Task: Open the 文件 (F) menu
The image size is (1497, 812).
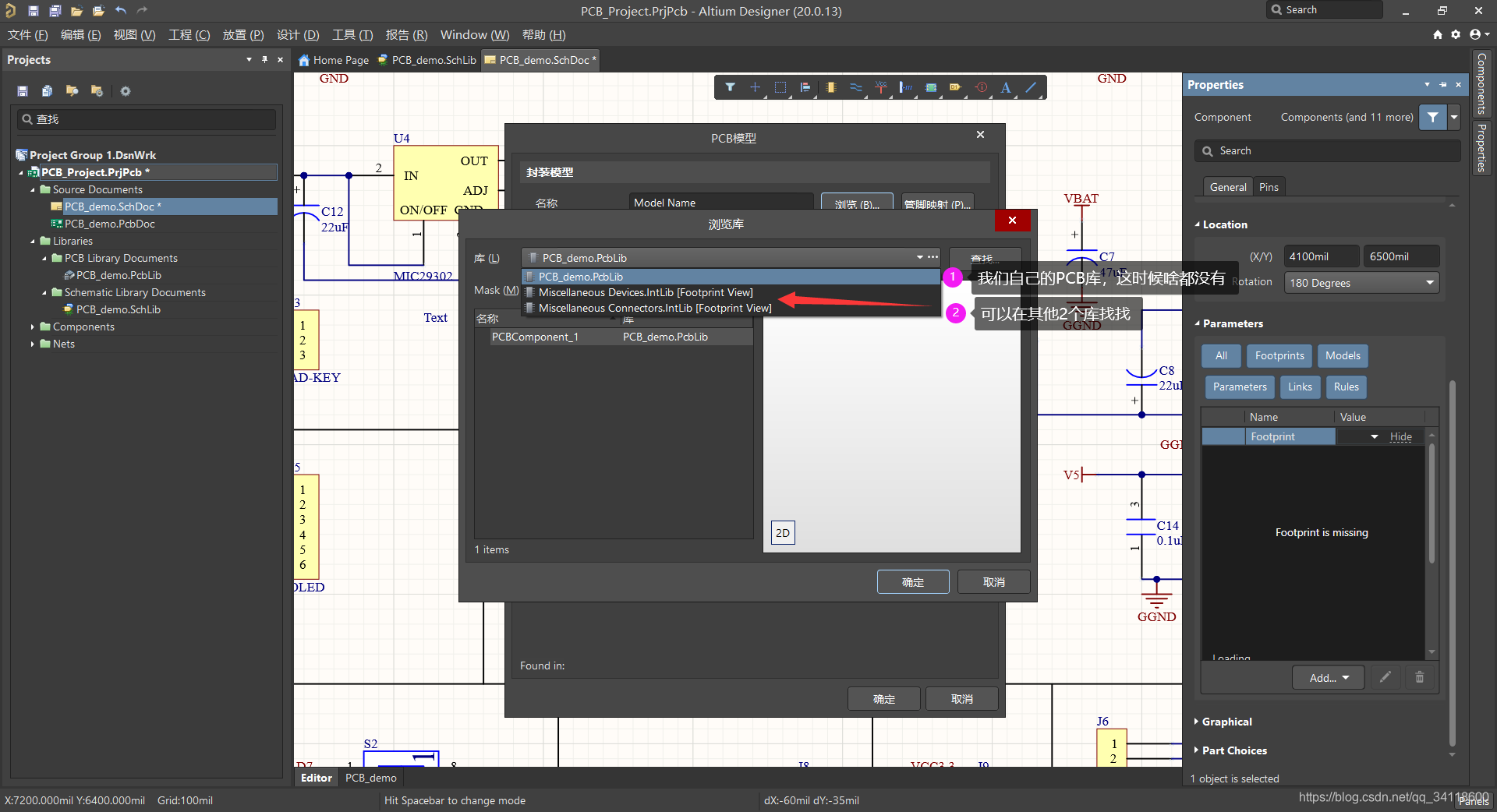Action: point(27,35)
